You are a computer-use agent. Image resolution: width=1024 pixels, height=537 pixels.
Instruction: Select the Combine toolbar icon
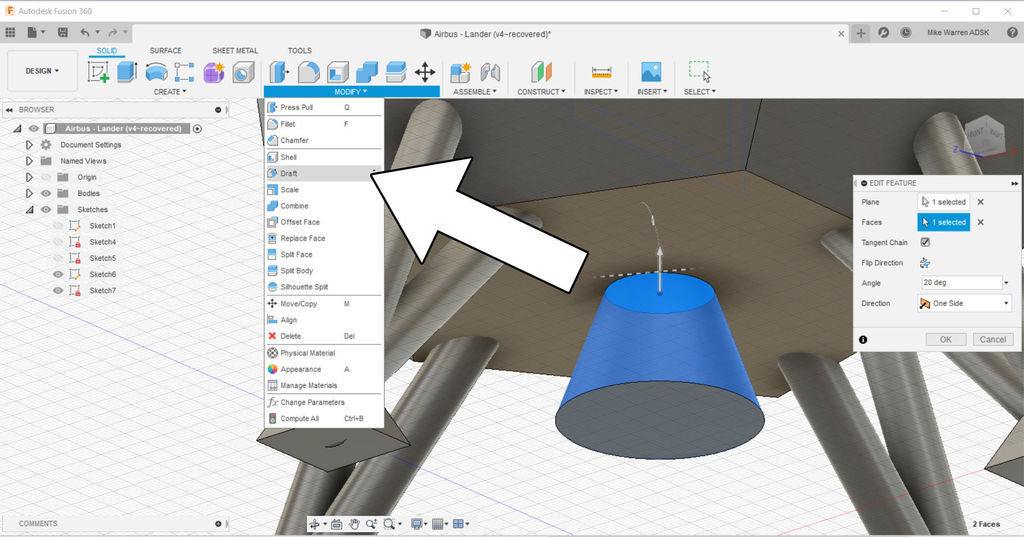[366, 72]
